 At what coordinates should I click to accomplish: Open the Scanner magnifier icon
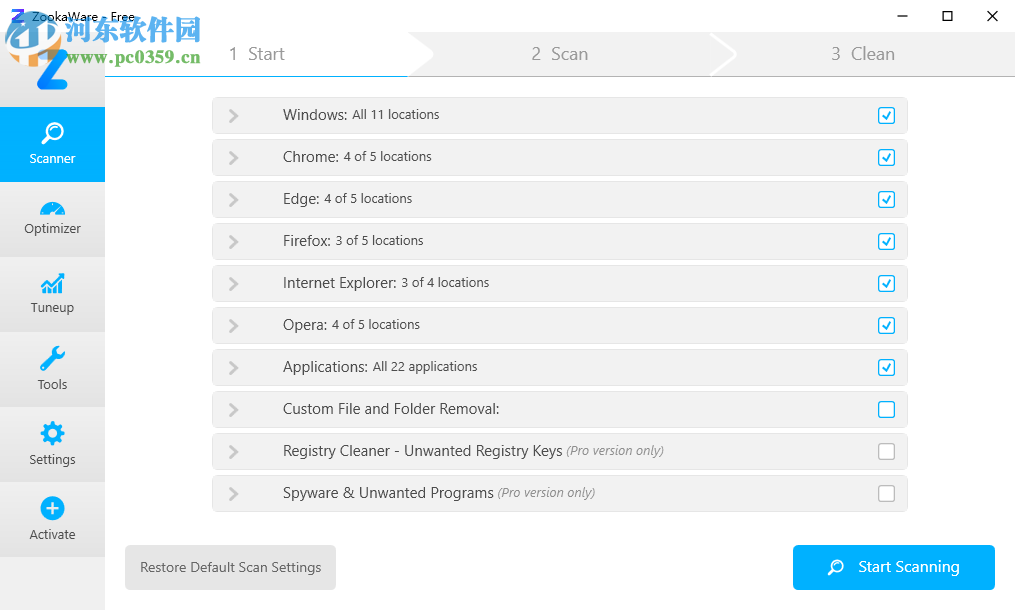coord(52,133)
